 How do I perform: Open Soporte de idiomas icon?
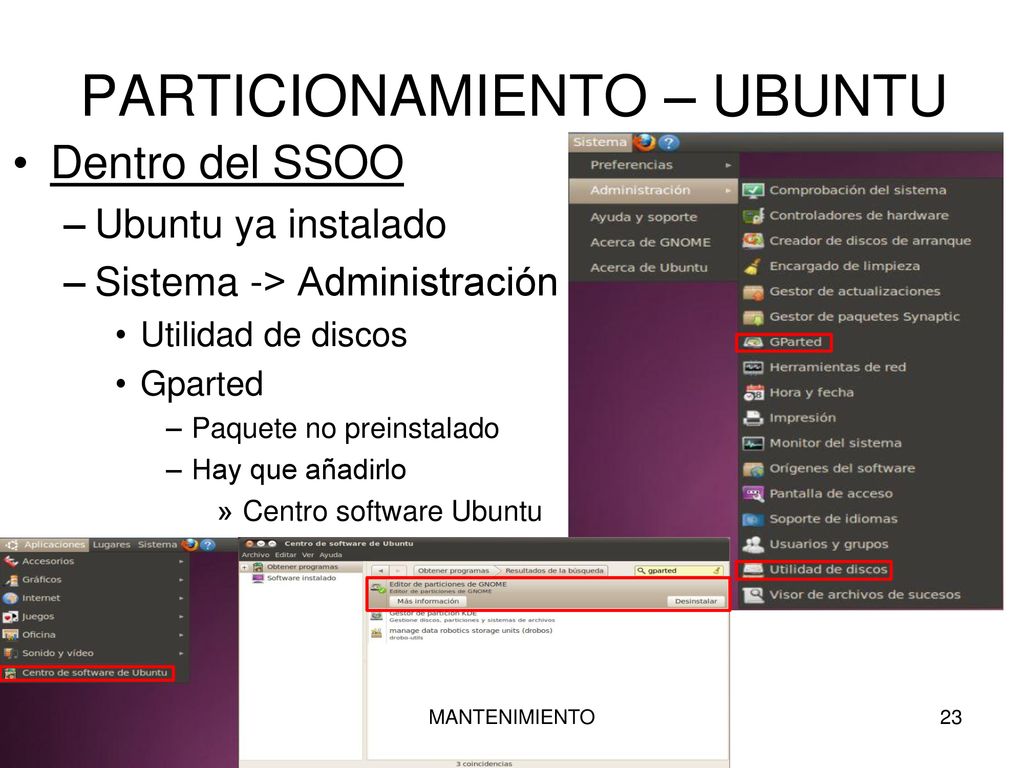tap(753, 519)
